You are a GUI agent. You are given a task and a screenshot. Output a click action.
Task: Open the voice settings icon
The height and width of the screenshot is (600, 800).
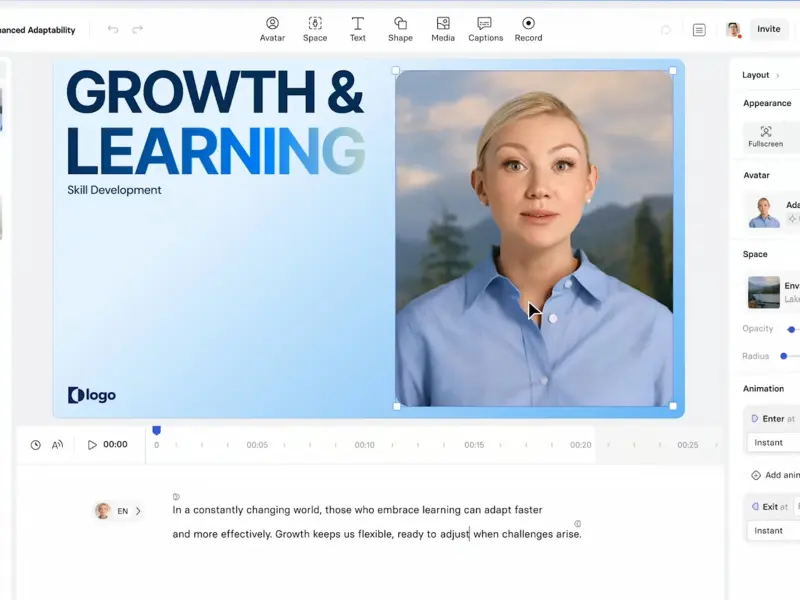click(x=57, y=445)
